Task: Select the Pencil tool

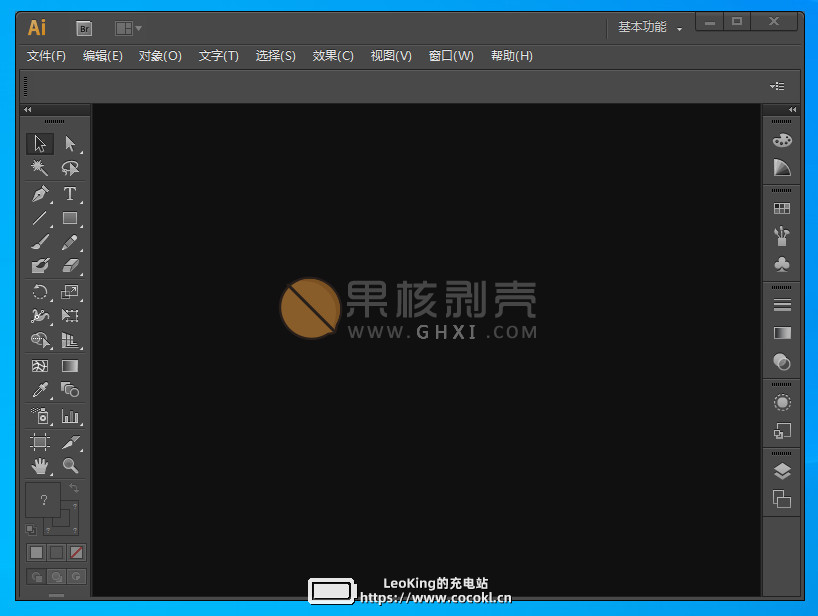Action: click(x=70, y=242)
